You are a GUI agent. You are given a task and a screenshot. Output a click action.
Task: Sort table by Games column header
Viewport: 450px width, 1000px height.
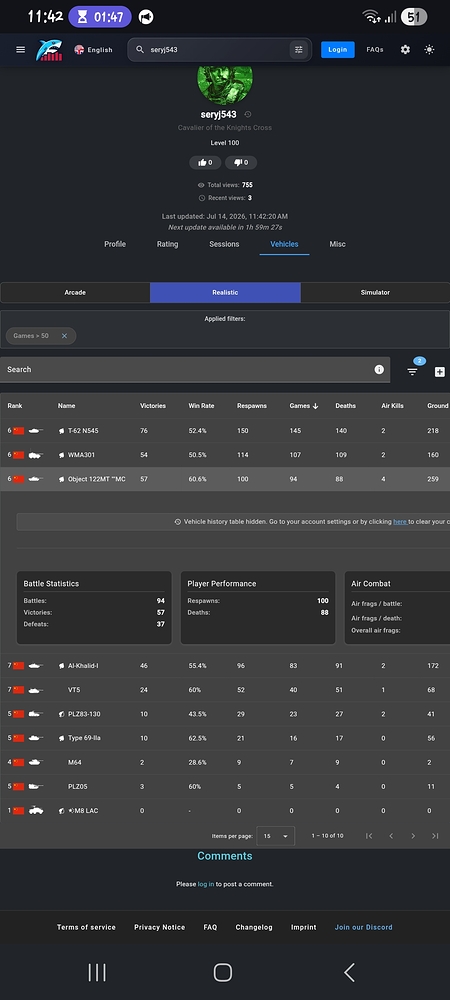click(300, 406)
